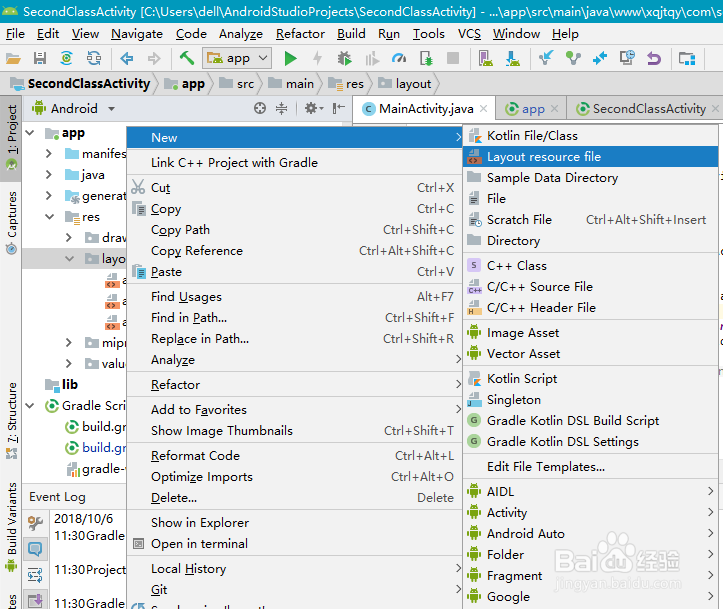Select Vector Asset in New submenu

pyautogui.click(x=590, y=354)
